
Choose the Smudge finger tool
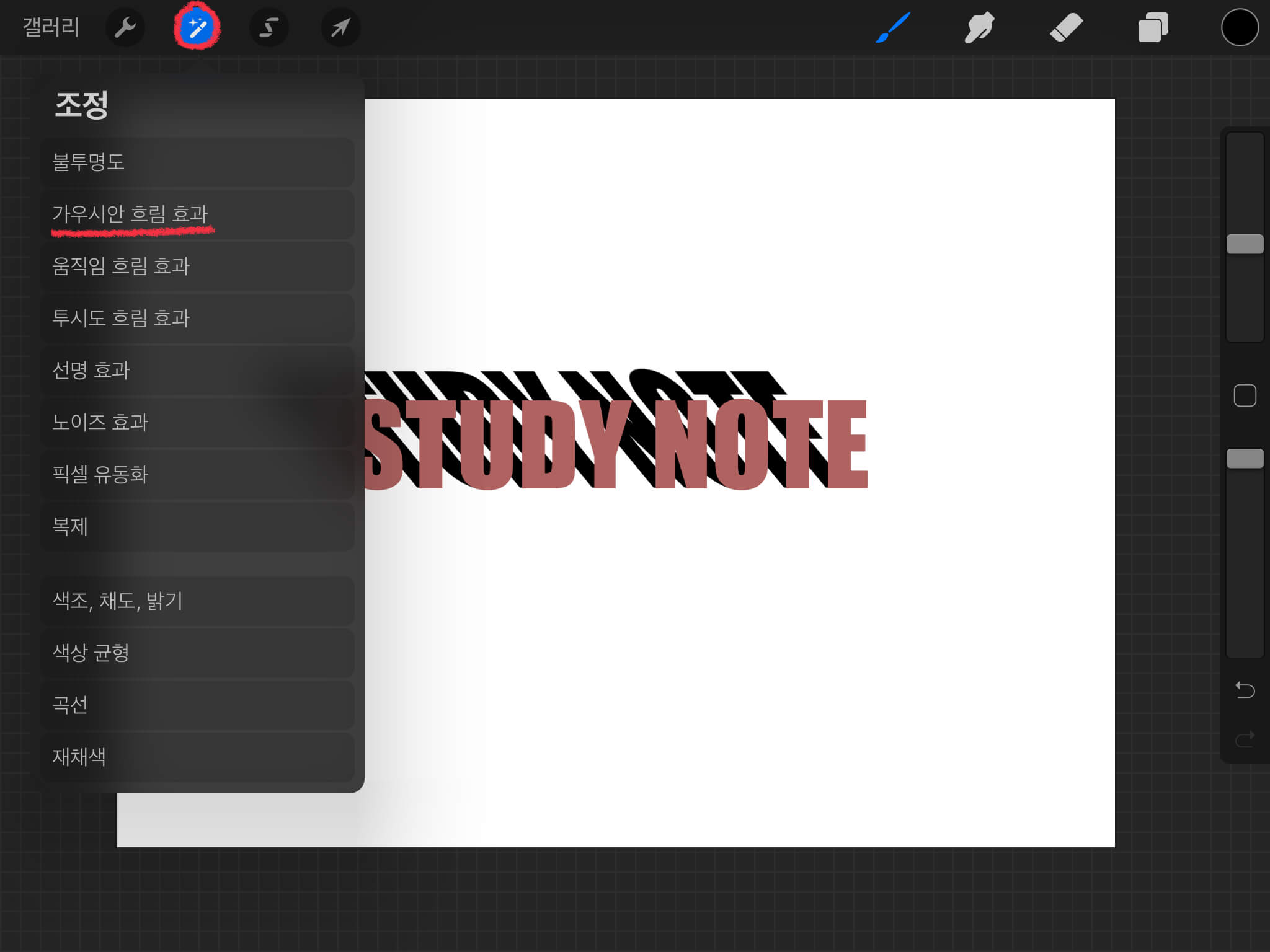(x=979, y=28)
